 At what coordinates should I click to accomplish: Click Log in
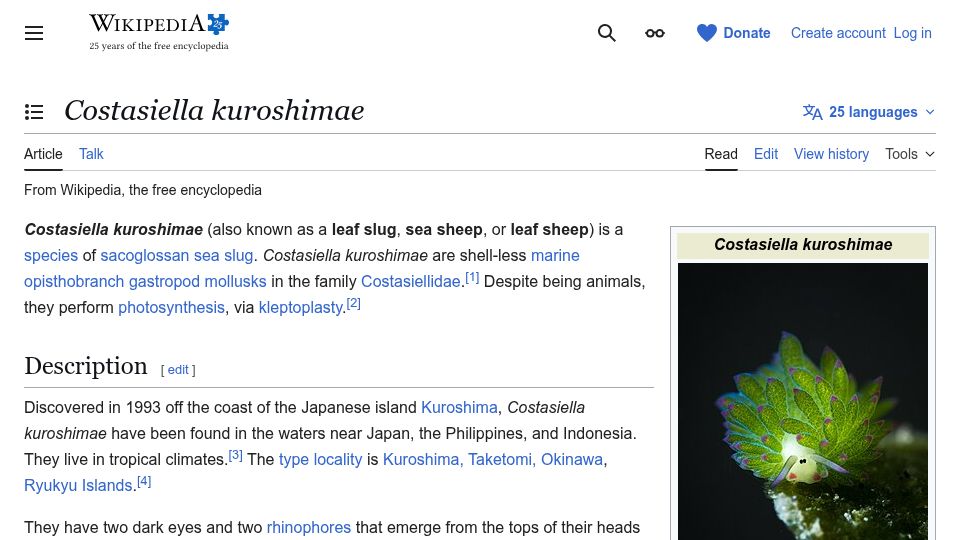[x=912, y=33]
